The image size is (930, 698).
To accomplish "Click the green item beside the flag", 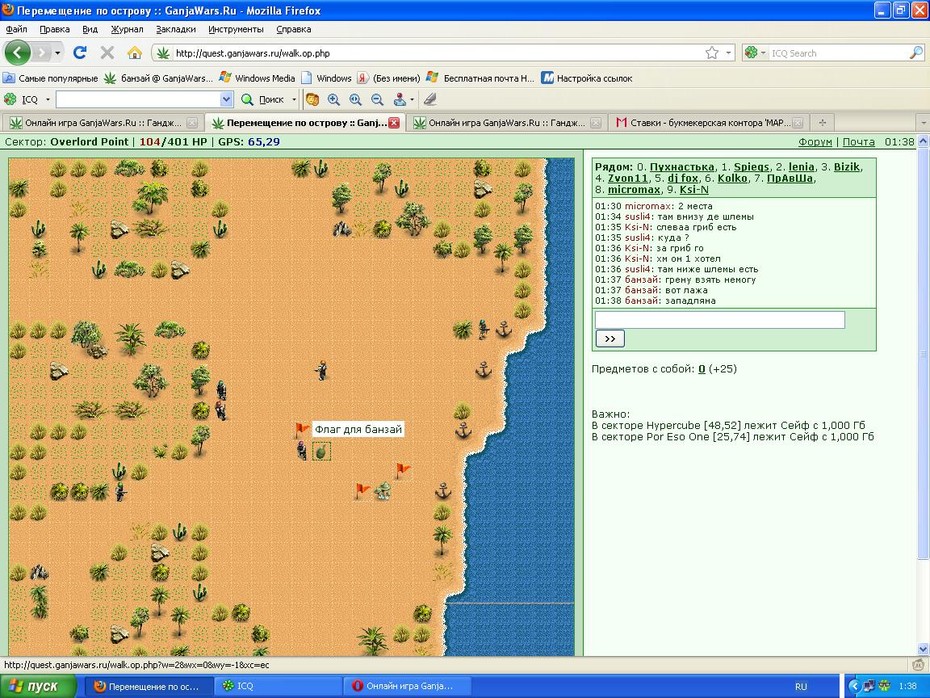I will [321, 452].
